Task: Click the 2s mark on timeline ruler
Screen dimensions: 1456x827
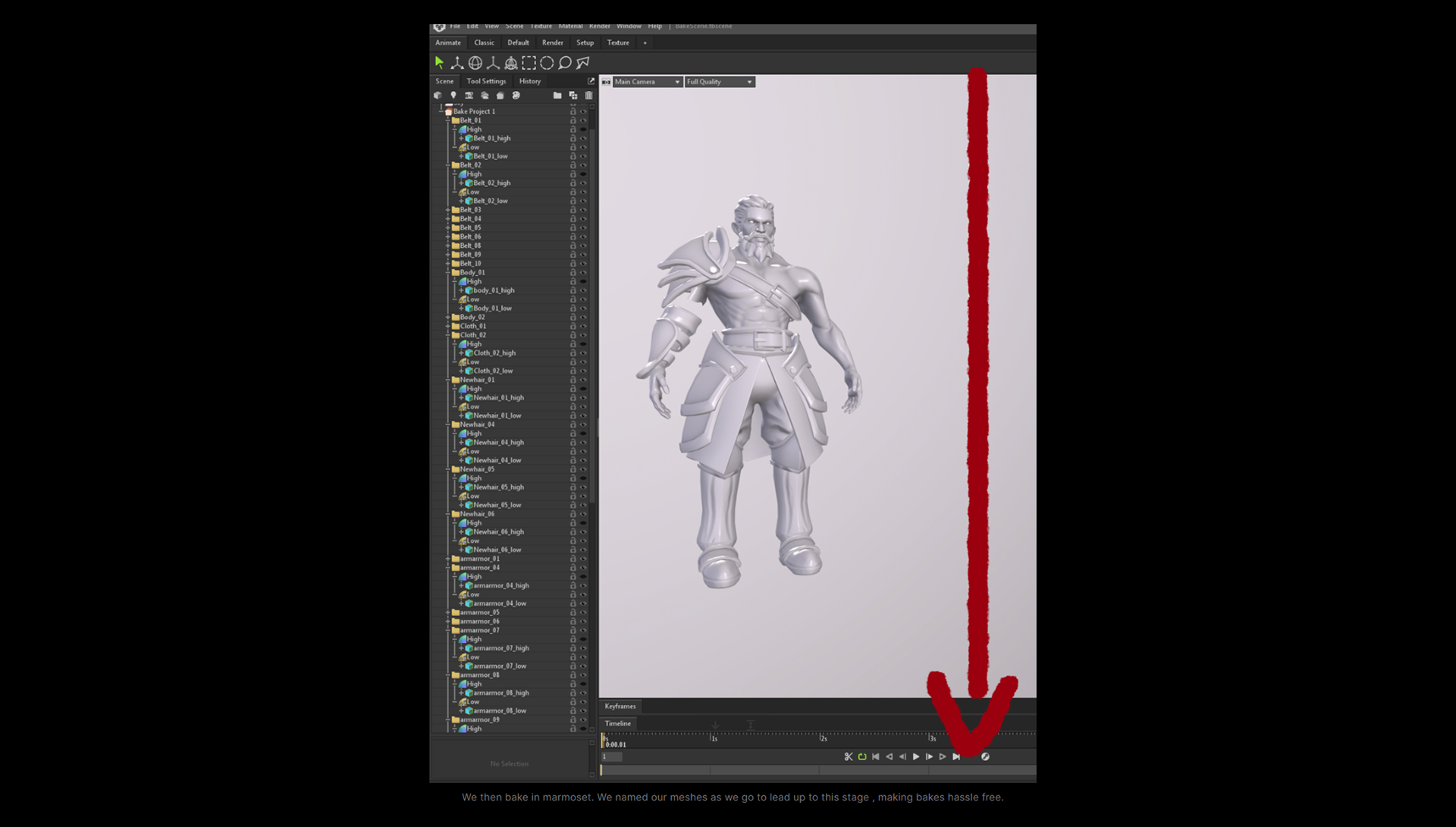Action: [x=821, y=737]
